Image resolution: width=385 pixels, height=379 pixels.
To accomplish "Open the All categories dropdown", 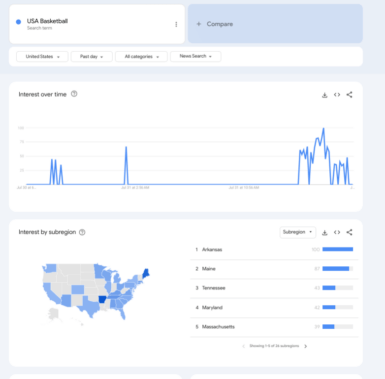I will (141, 57).
